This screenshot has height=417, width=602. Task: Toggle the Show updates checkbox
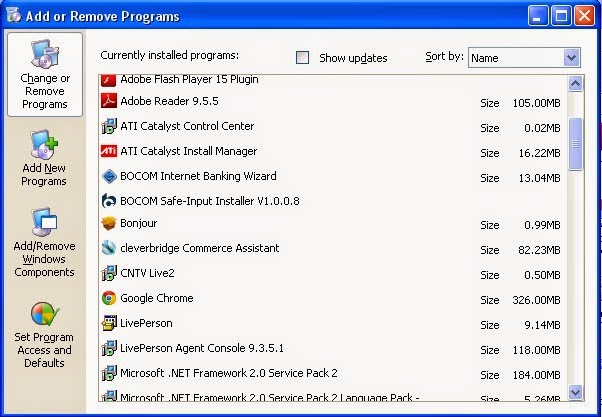coord(302,58)
